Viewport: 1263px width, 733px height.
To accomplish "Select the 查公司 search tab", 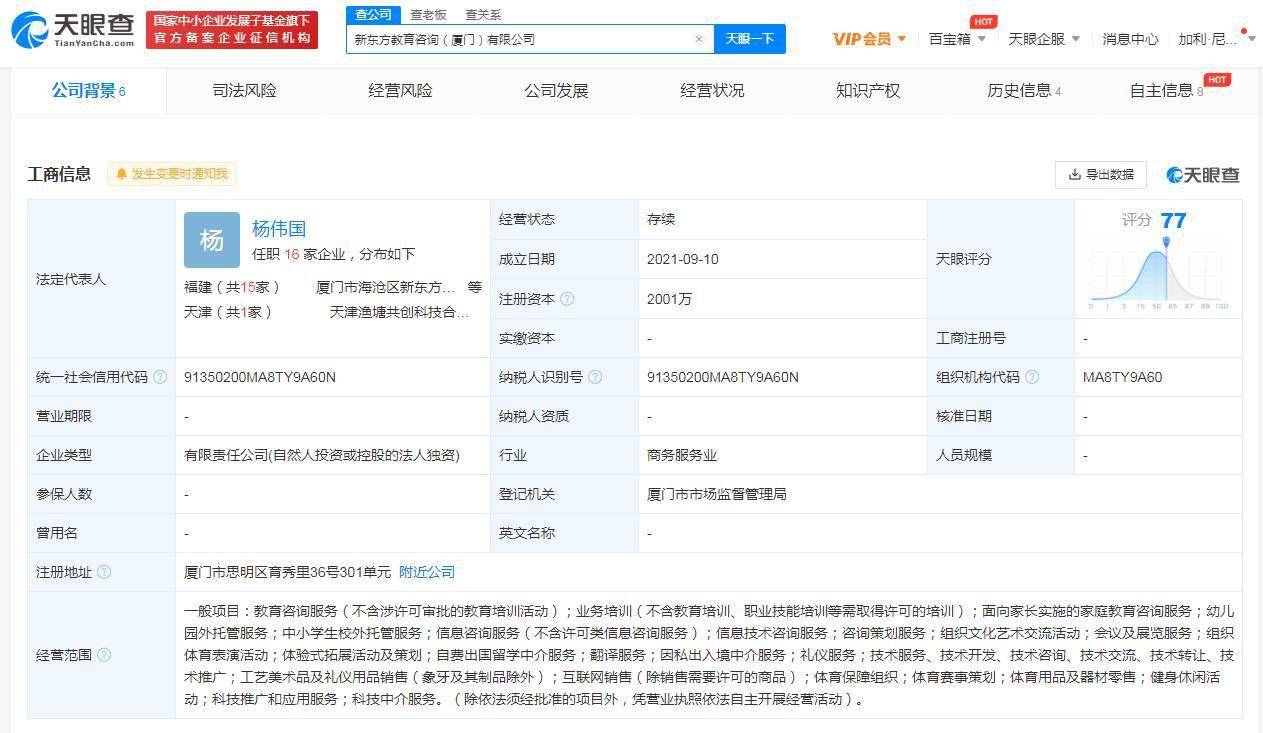I will [x=374, y=14].
